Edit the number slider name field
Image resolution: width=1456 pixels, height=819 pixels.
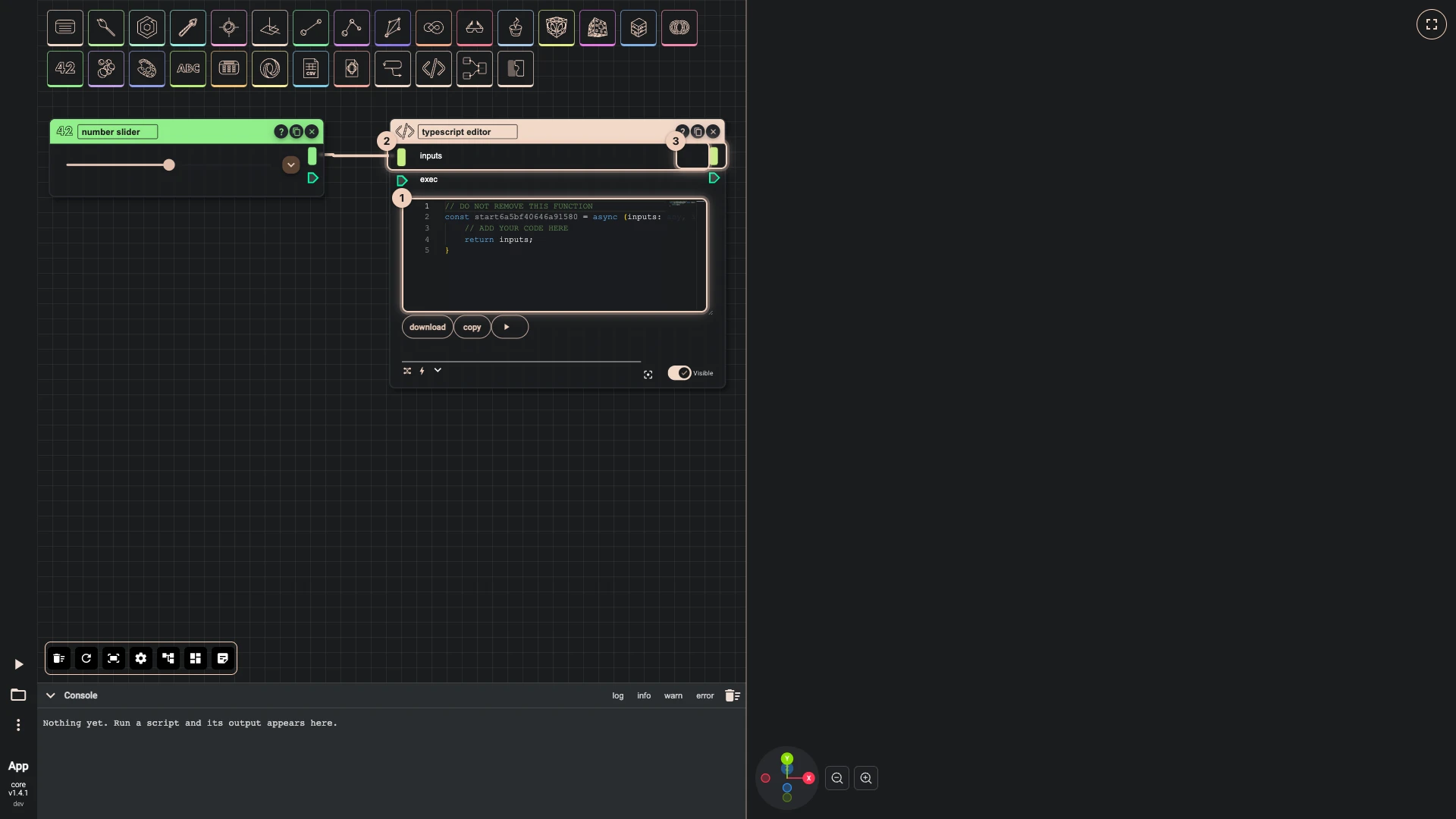[x=118, y=132]
